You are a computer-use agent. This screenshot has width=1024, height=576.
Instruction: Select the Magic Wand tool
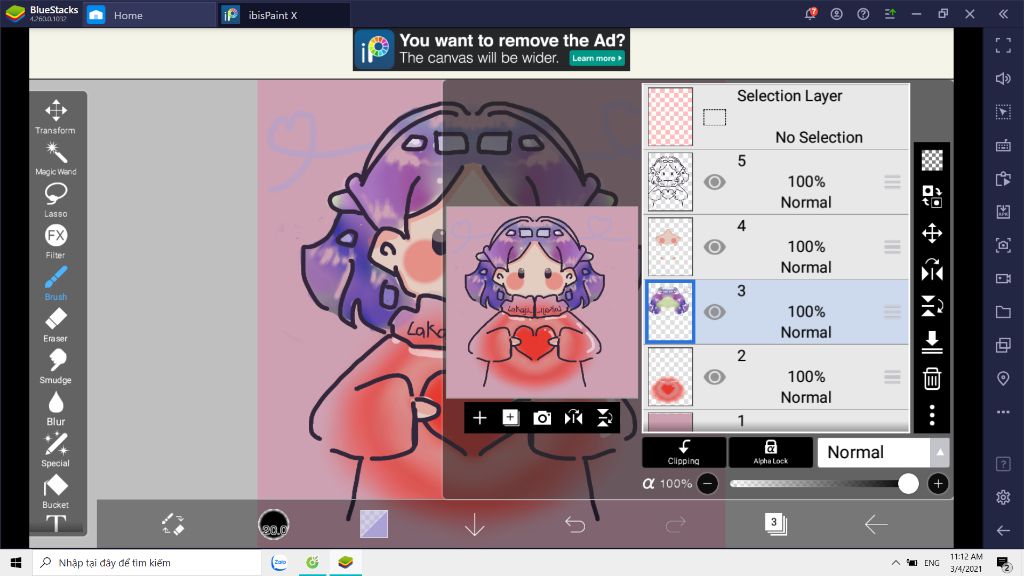[x=56, y=159]
